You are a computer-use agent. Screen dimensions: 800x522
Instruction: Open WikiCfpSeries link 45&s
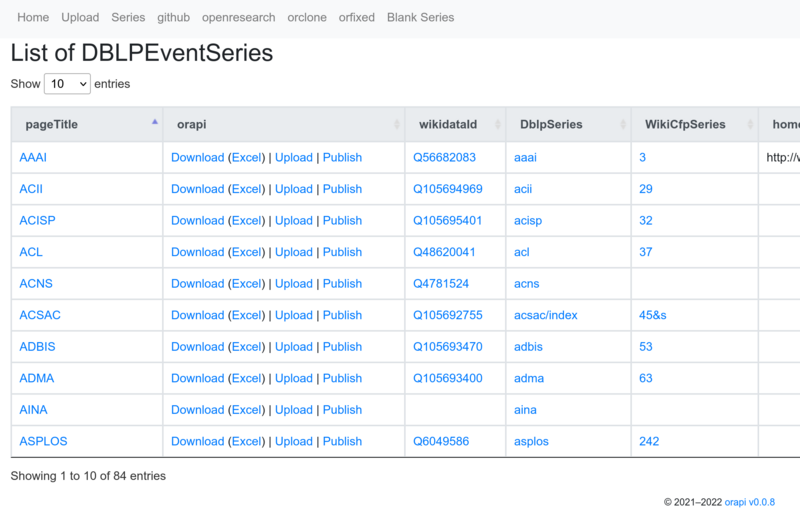tap(653, 315)
